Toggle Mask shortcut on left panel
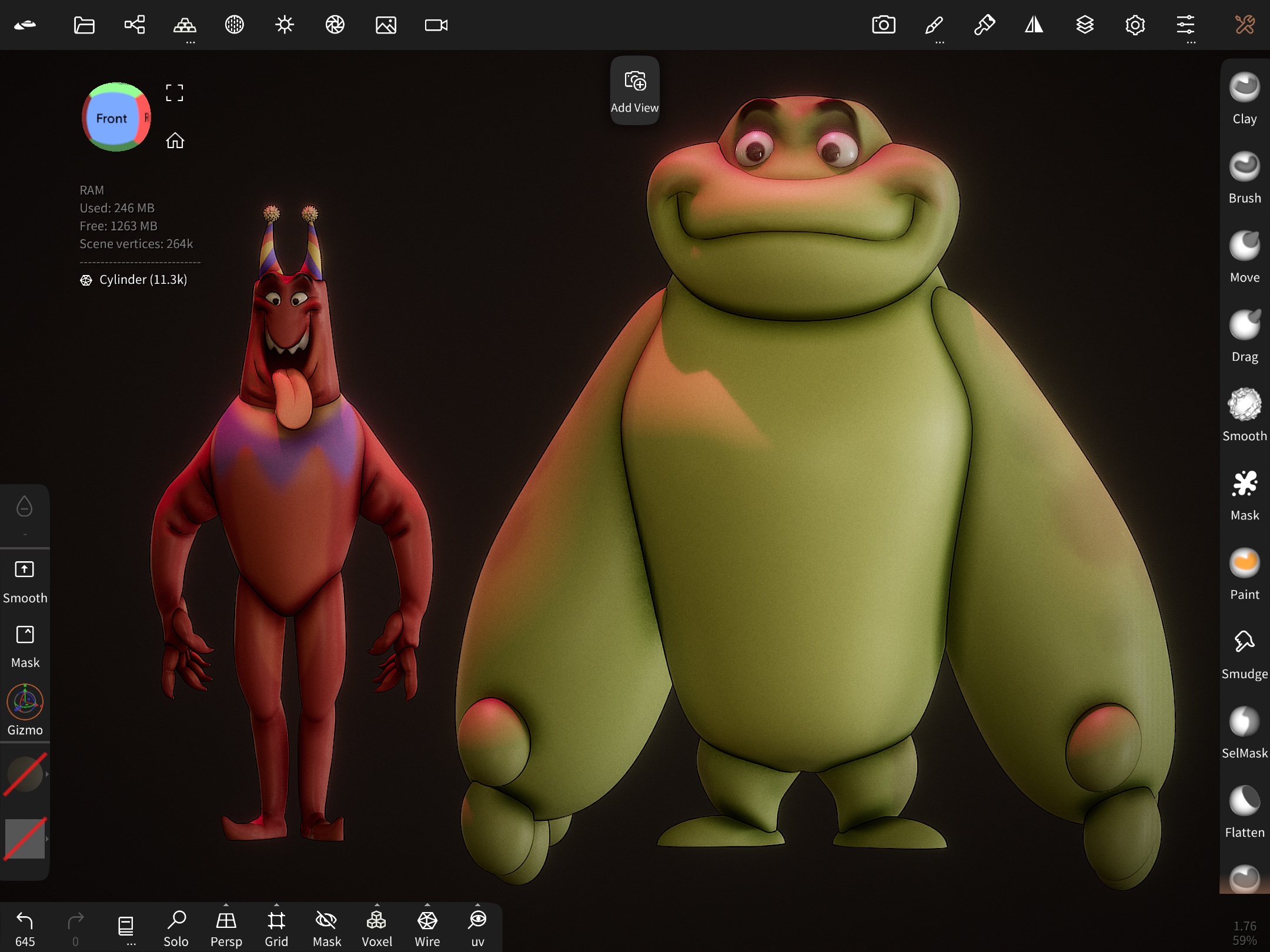This screenshot has height=952, width=1270. [x=25, y=646]
